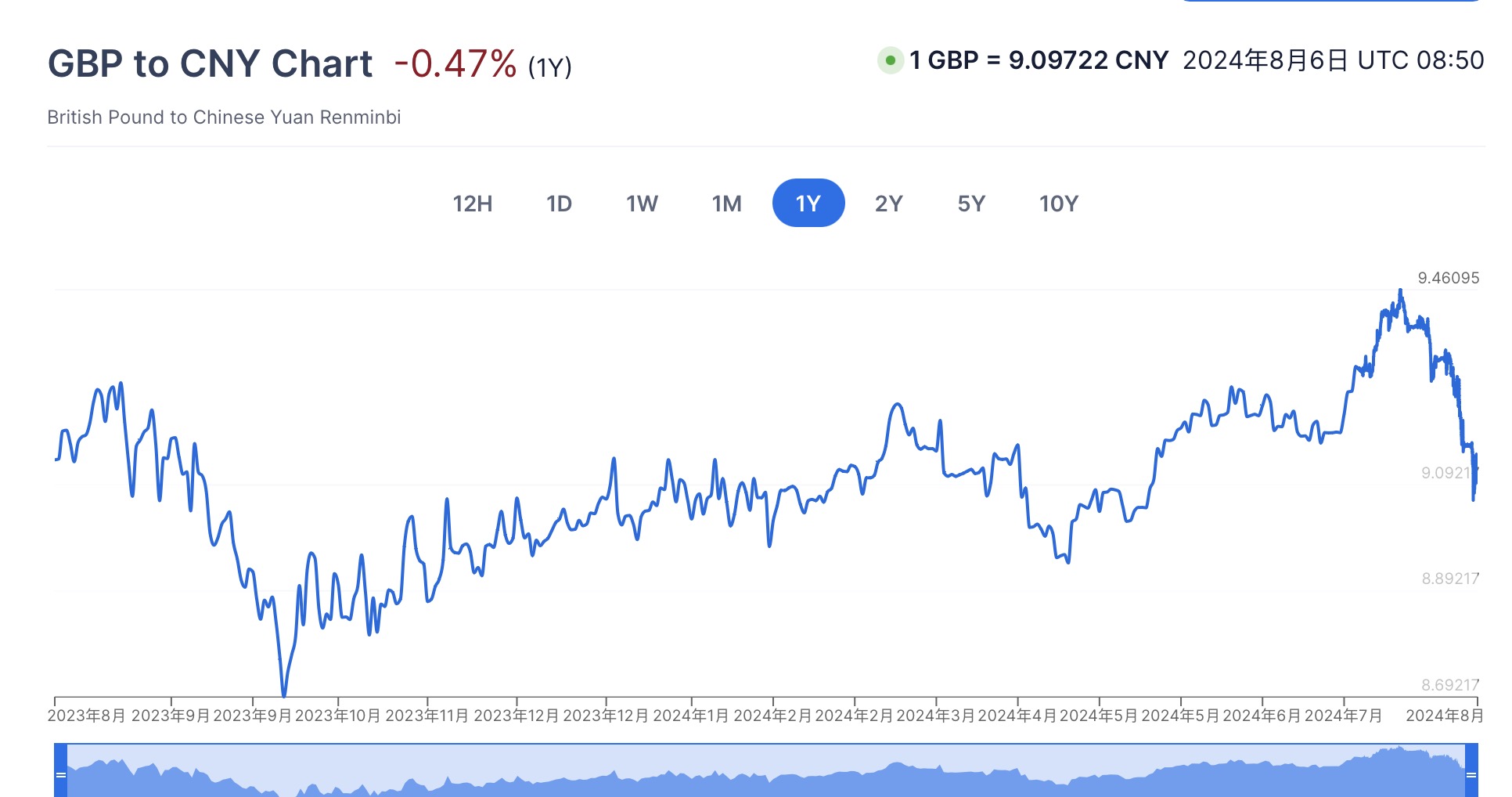Choose the 1M time range
Screen dimensions: 1512x797
(726, 204)
